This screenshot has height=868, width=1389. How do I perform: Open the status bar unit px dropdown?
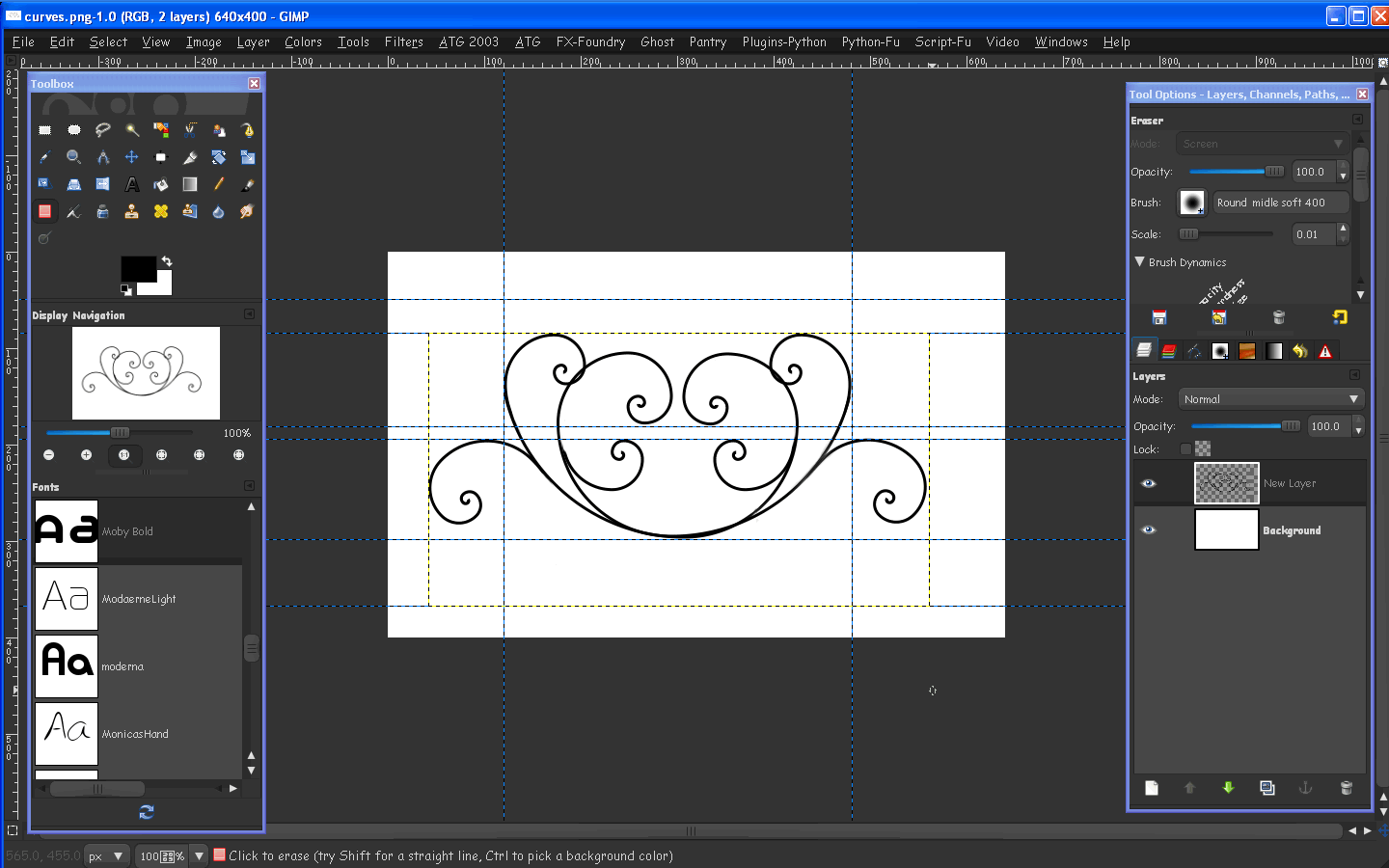point(107,855)
